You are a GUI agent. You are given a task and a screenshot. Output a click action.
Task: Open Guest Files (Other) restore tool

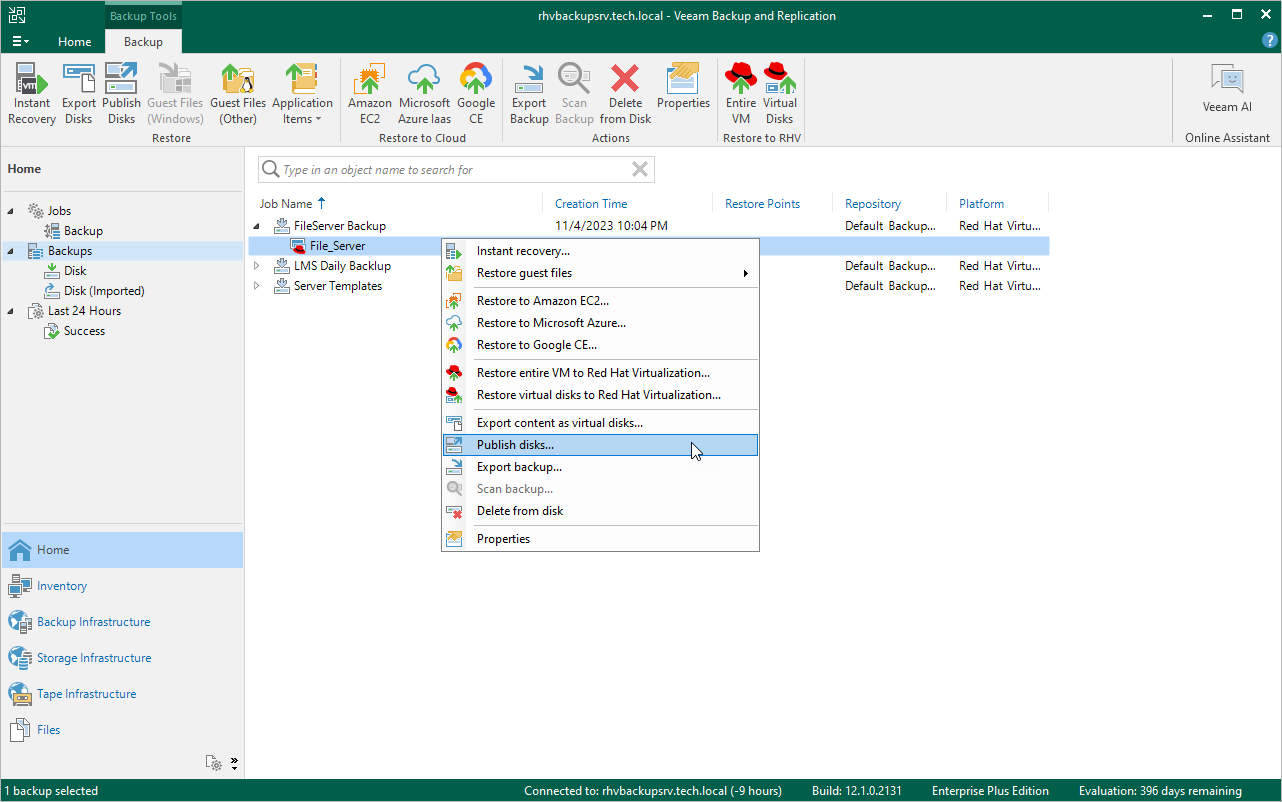pyautogui.click(x=238, y=93)
